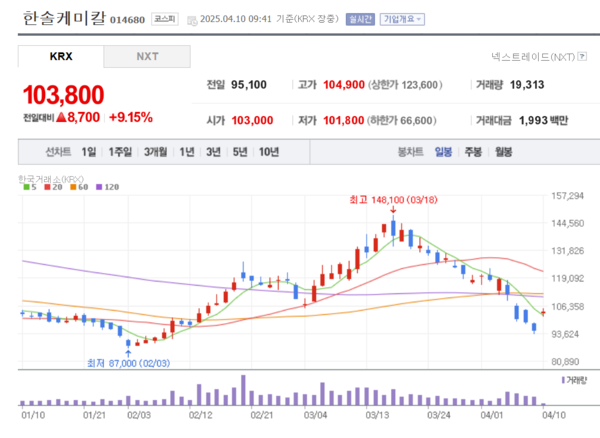The width and height of the screenshot is (600, 438).
Task: Click the 코스피 market badge
Action: (x=165, y=19)
